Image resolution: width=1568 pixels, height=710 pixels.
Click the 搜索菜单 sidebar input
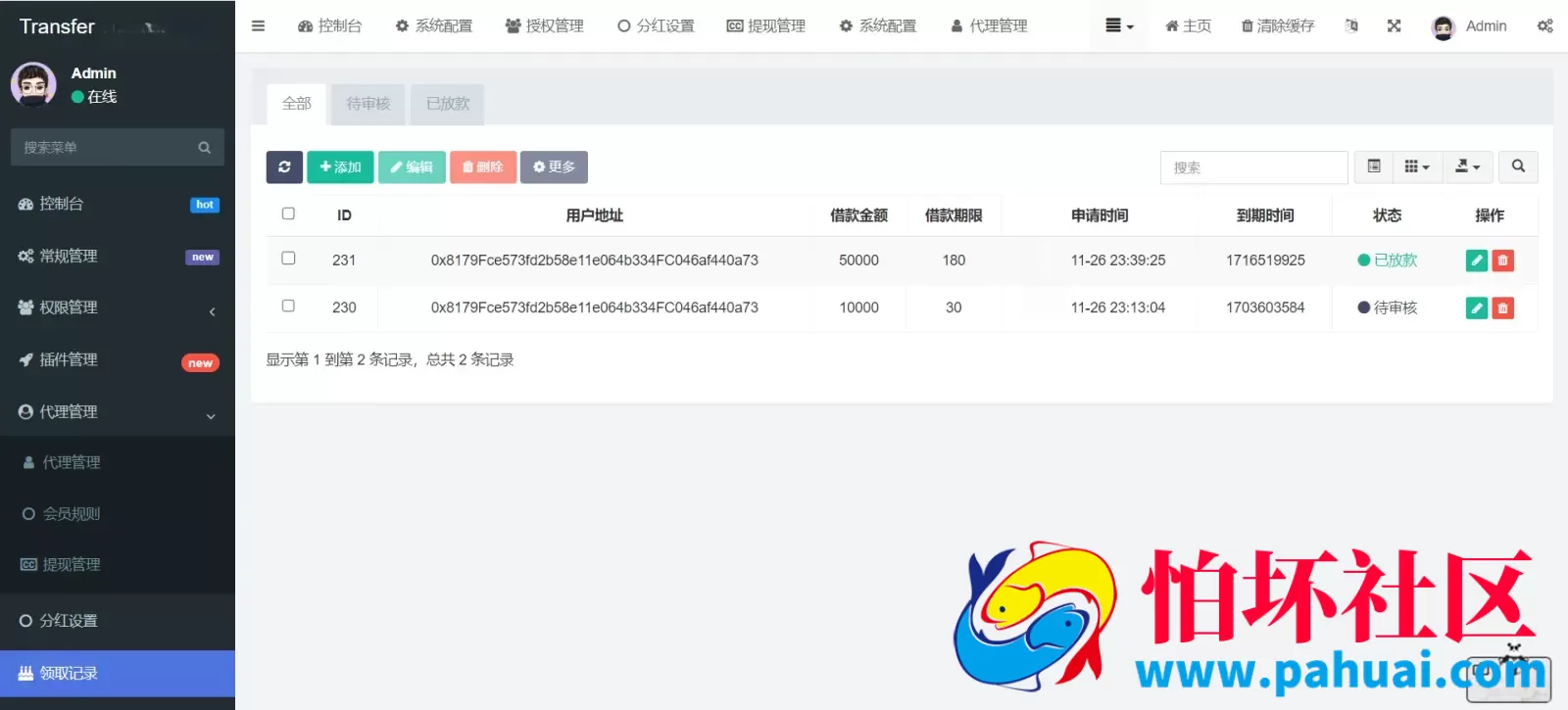[x=103, y=148]
